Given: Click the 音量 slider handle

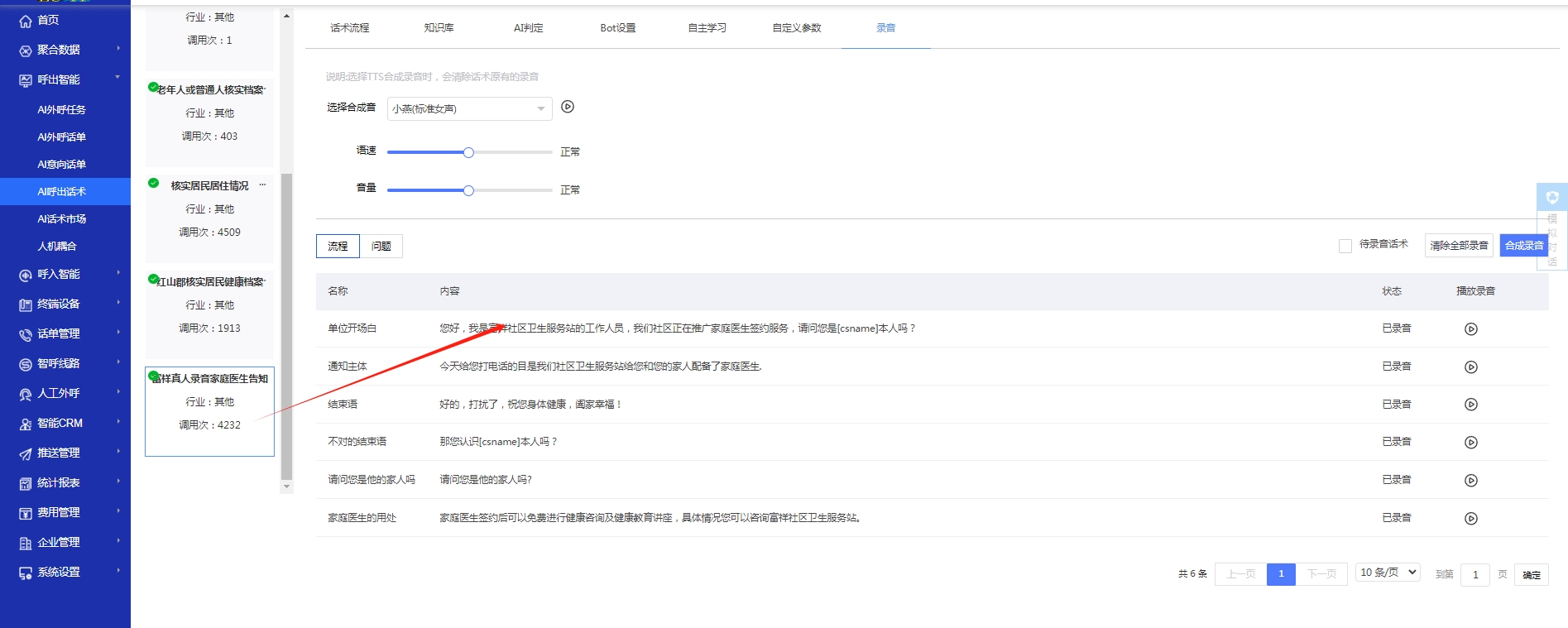Looking at the screenshot, I should (468, 190).
